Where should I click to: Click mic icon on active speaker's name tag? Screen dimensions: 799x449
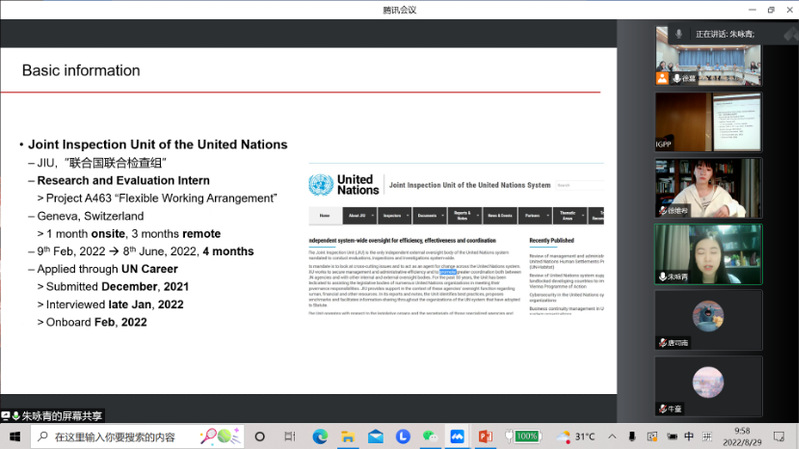(x=662, y=277)
